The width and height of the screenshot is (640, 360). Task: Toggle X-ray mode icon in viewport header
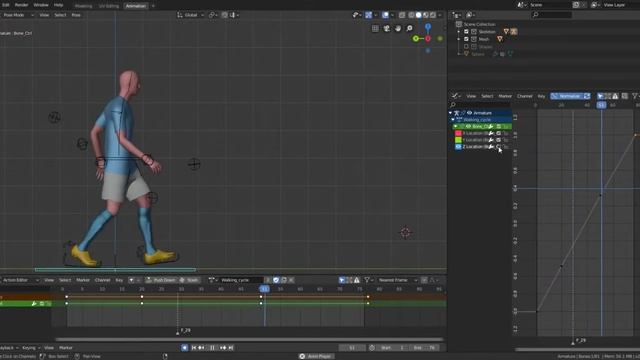pos(402,15)
